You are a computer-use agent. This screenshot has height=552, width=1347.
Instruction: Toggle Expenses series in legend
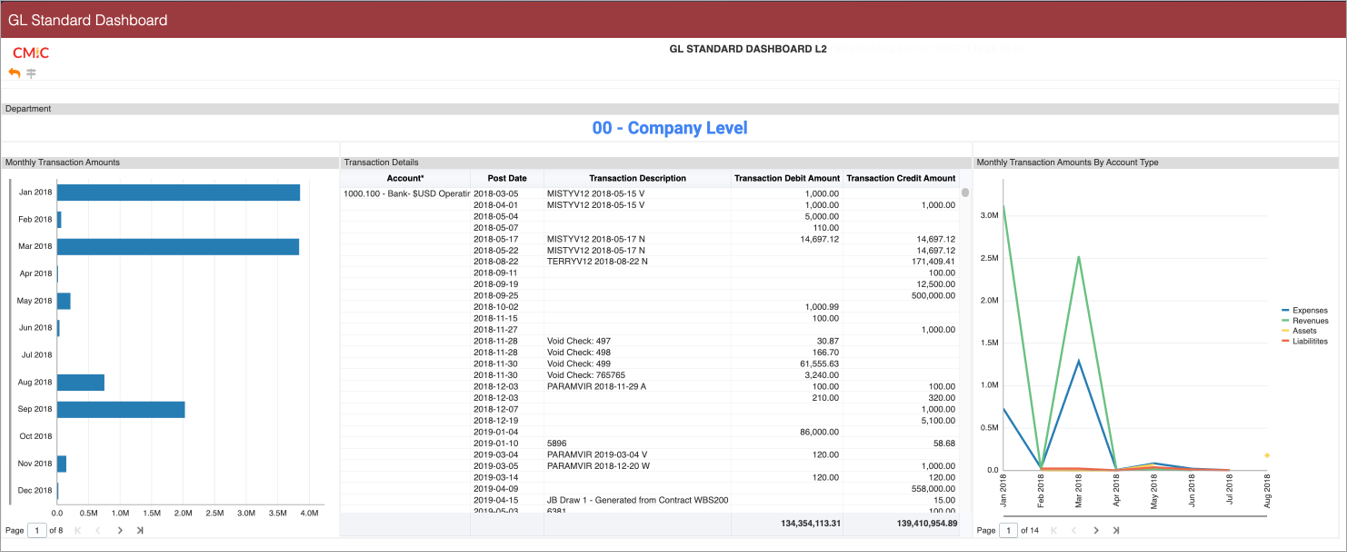(x=1304, y=310)
